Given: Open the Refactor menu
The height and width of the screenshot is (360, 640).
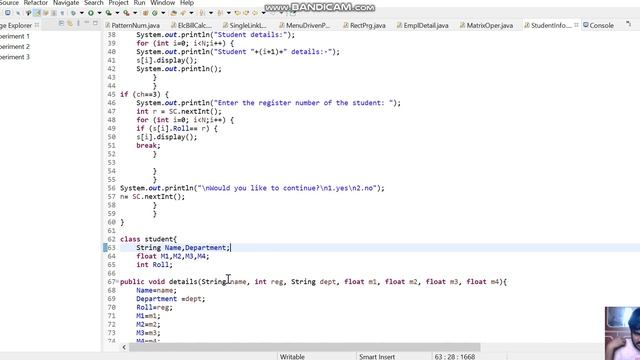Looking at the screenshot, I should (36, 3).
